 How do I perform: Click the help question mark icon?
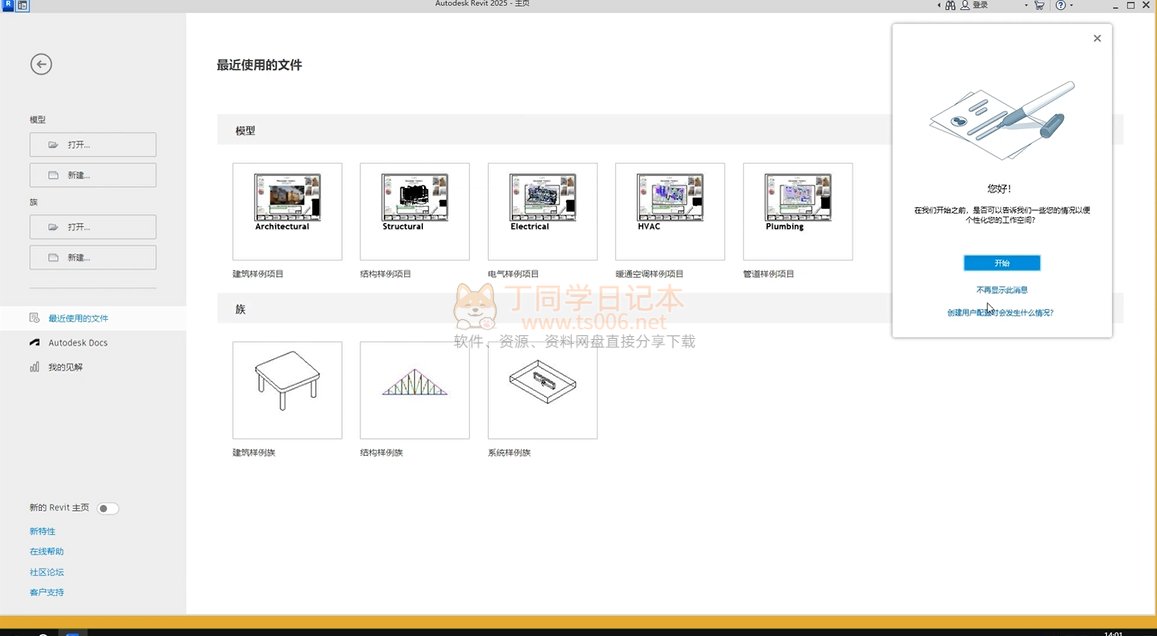click(x=1060, y=5)
